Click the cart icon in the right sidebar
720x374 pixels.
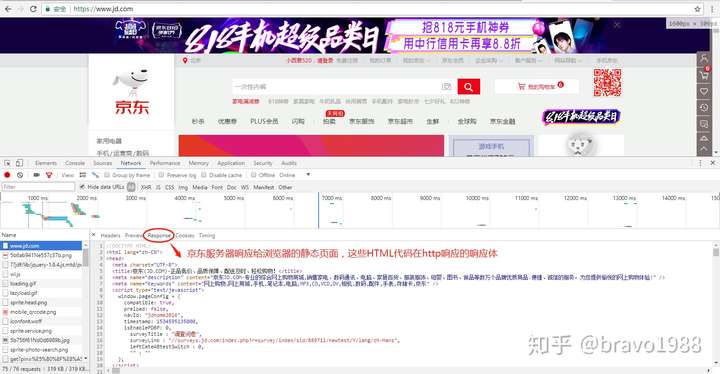point(703,74)
